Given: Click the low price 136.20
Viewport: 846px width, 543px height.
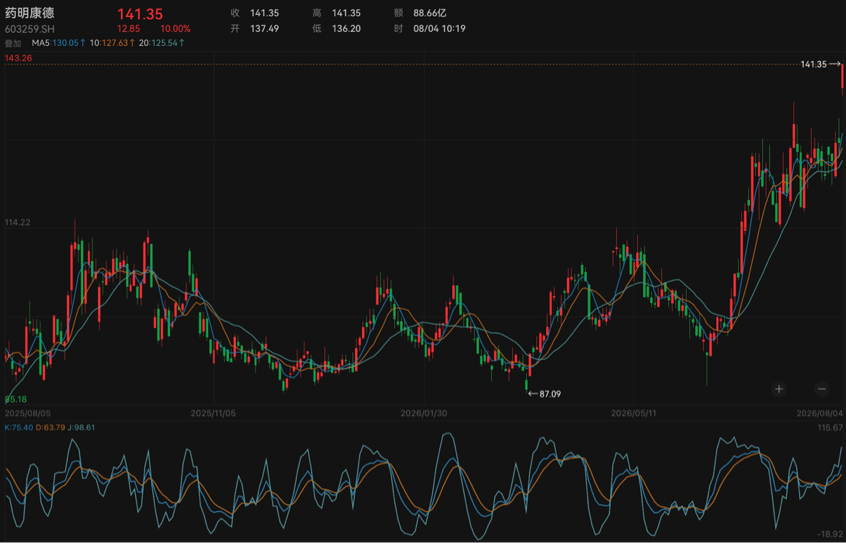Looking at the screenshot, I should (x=346, y=29).
